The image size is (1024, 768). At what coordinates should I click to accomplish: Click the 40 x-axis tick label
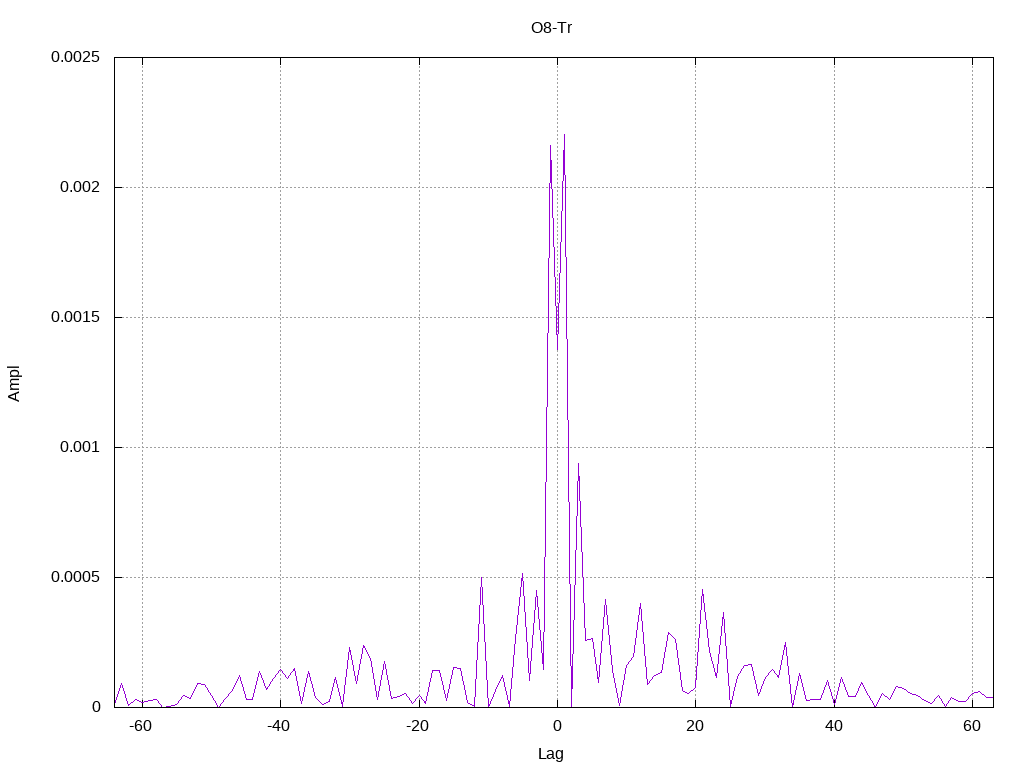[833, 726]
